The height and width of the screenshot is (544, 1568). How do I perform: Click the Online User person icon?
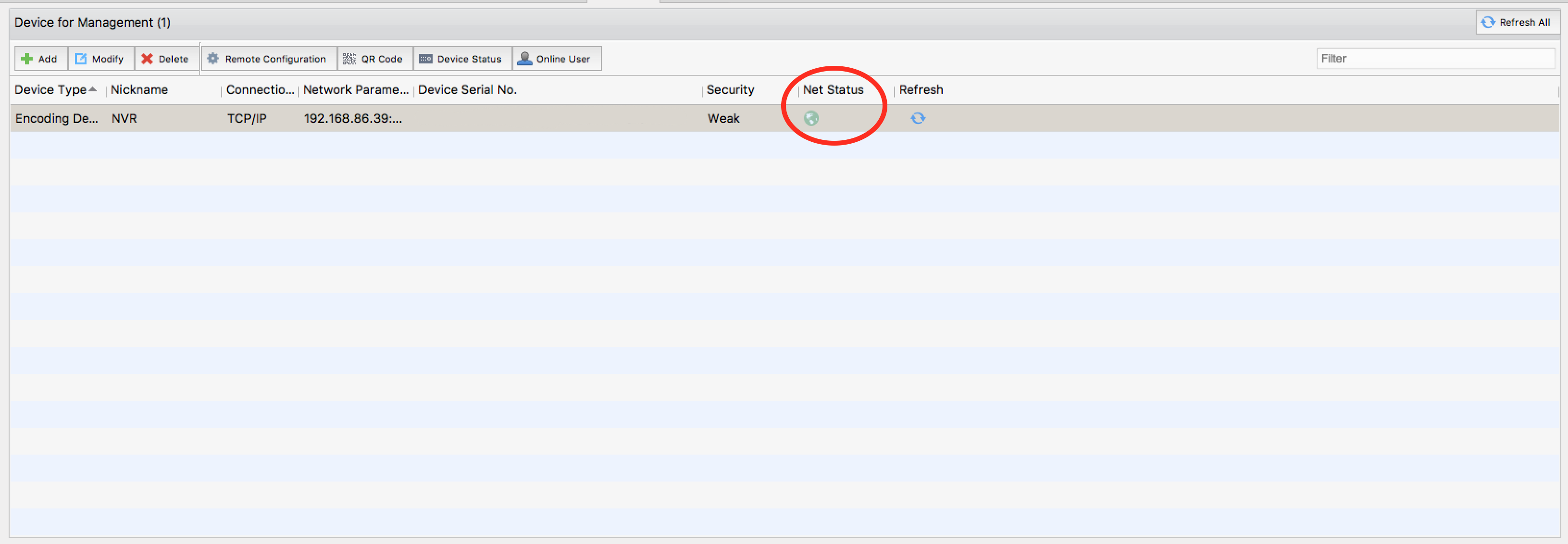point(524,59)
